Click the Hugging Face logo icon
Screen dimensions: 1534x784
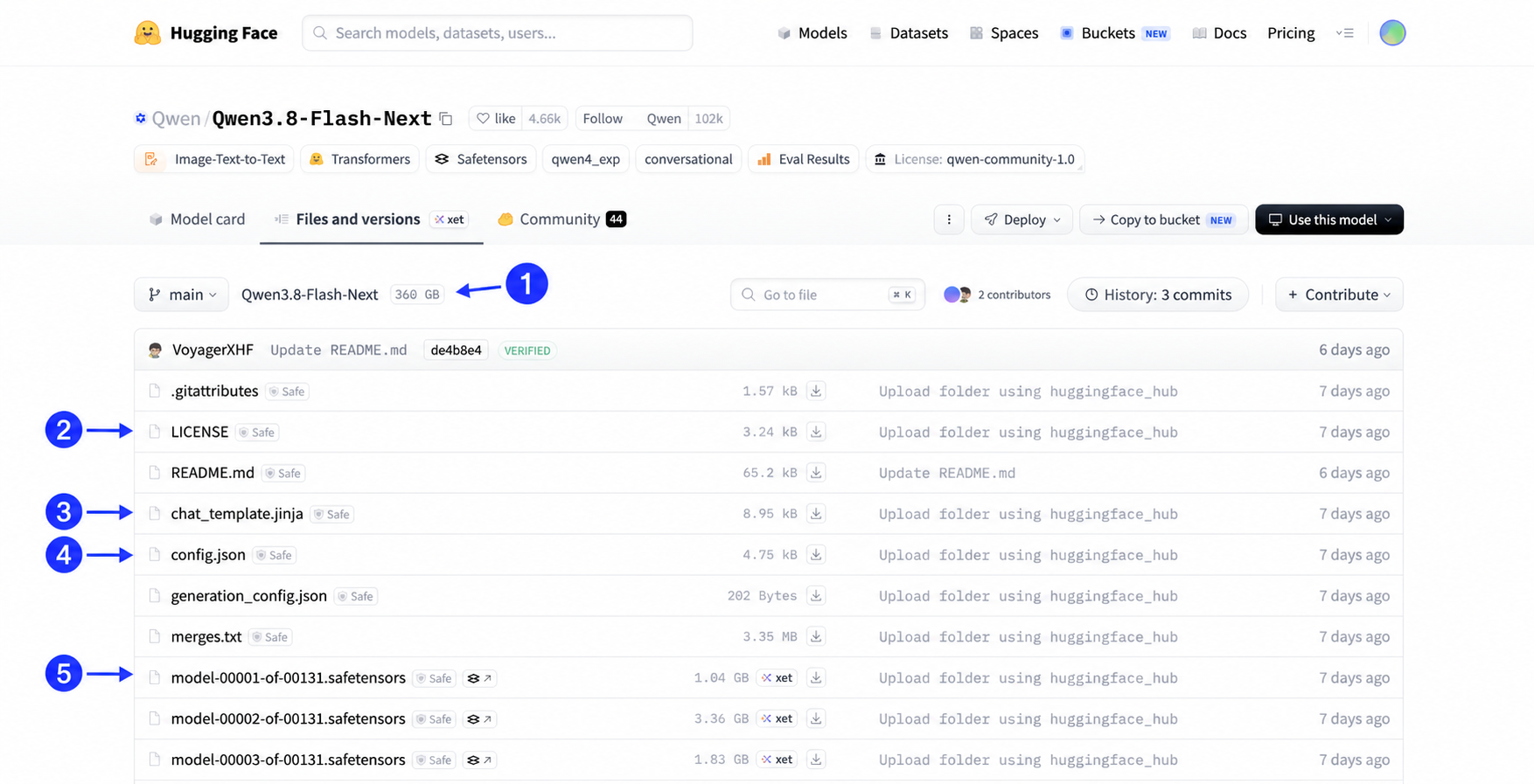pos(147,33)
